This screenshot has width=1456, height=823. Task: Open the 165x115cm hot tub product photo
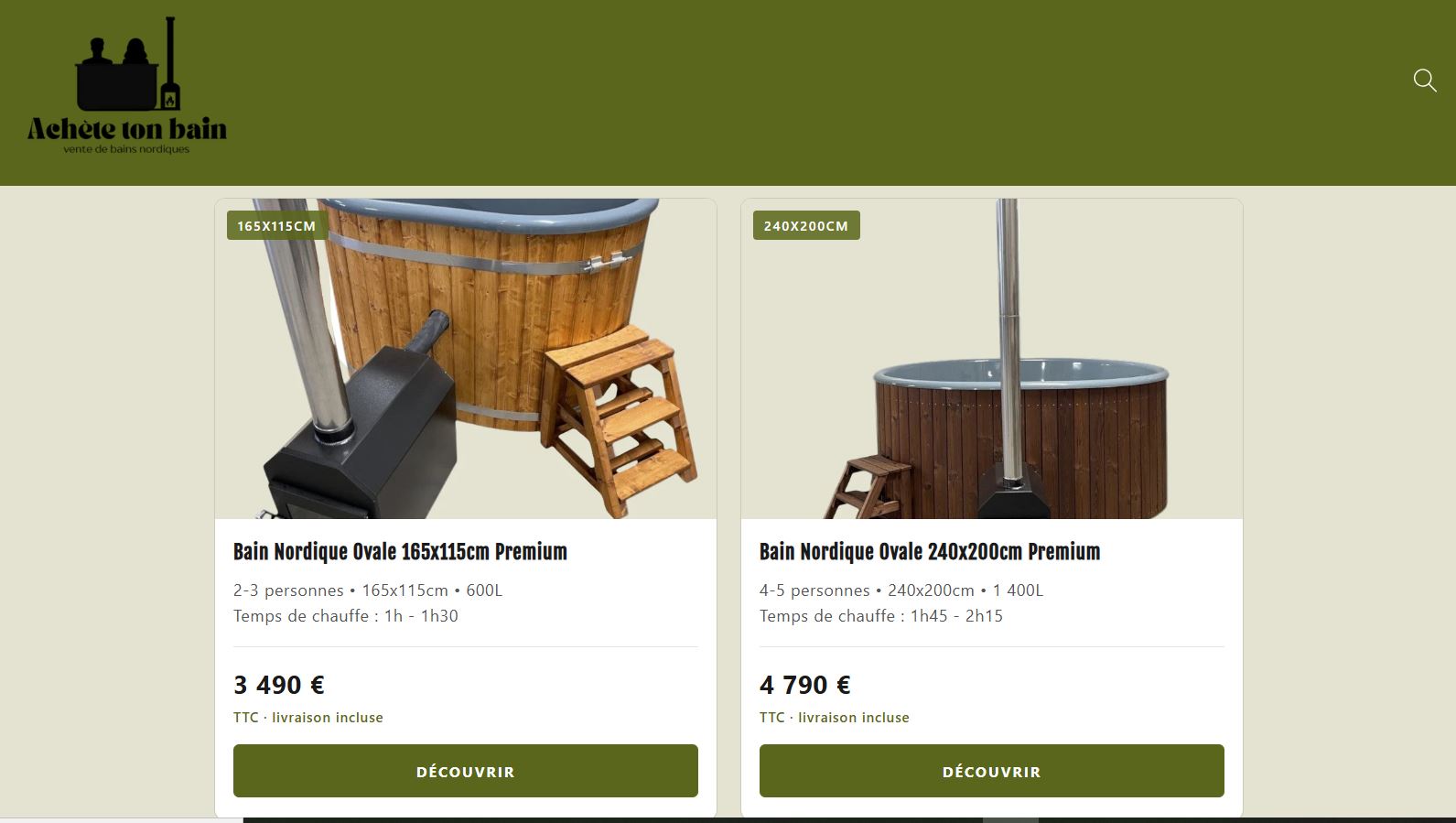click(x=466, y=359)
